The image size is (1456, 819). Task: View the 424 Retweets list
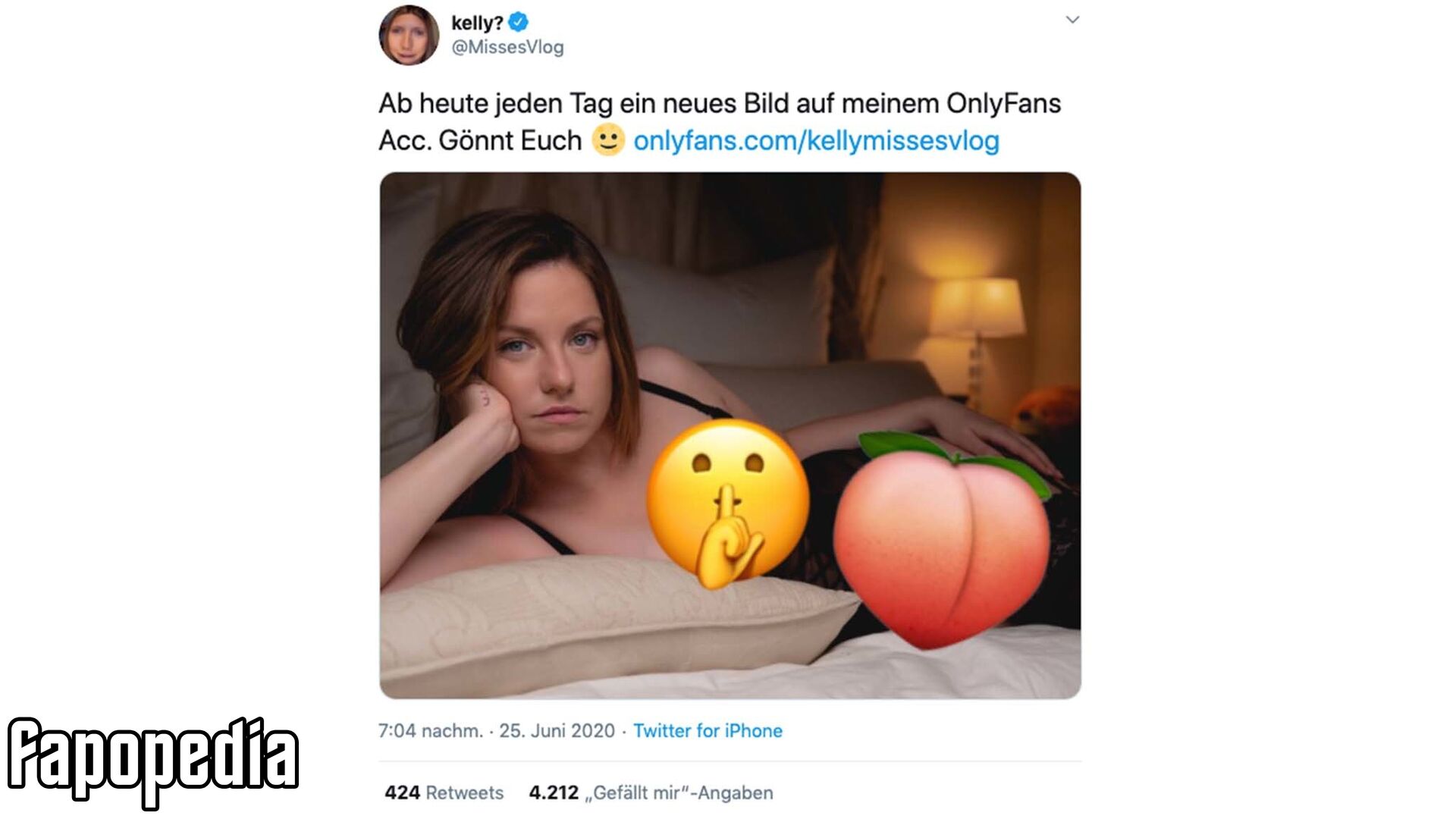444,792
